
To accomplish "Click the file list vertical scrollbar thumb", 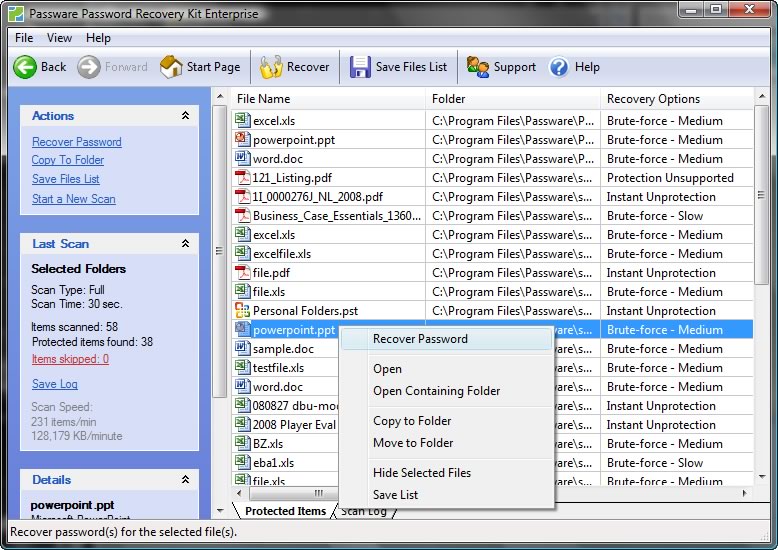I will [x=761, y=195].
